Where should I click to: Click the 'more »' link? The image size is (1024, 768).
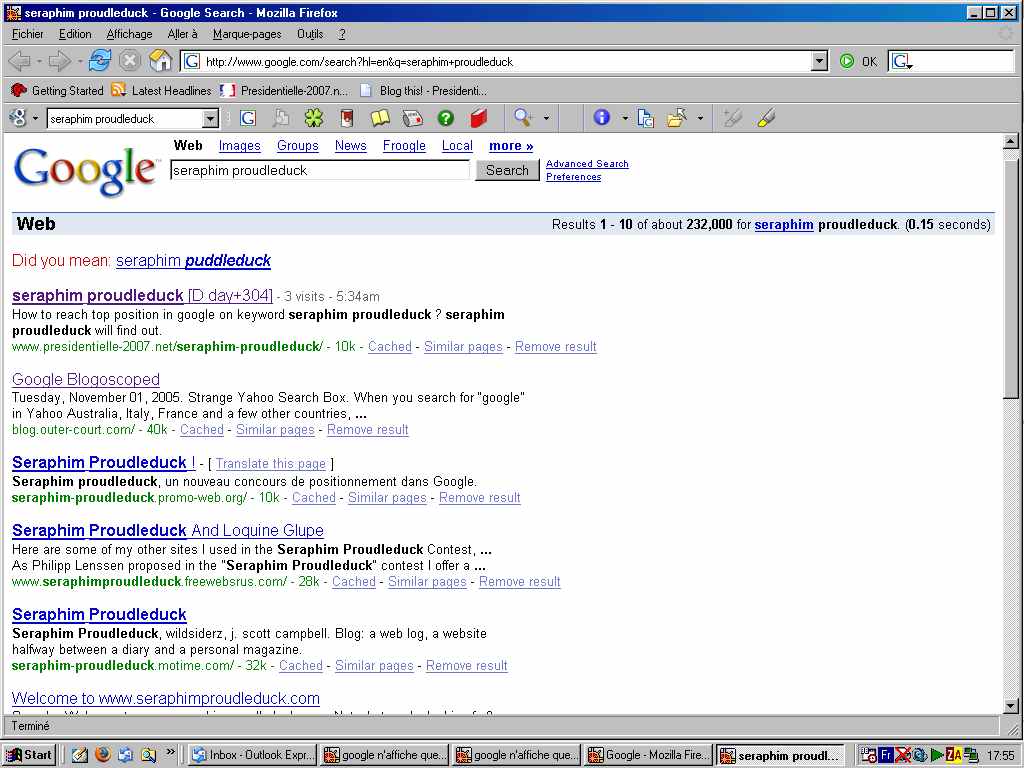(x=511, y=146)
